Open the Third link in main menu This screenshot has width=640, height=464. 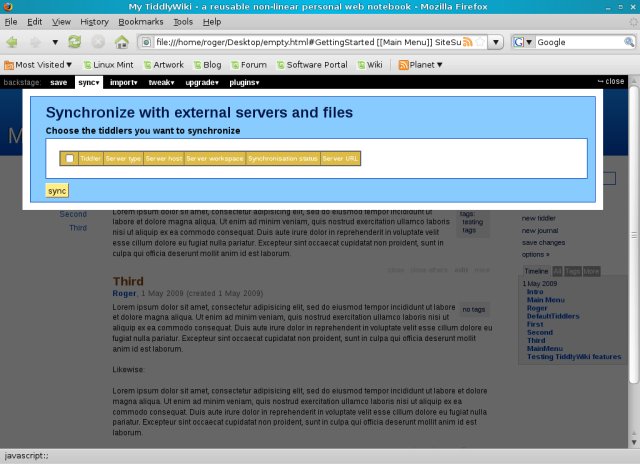tap(78, 228)
